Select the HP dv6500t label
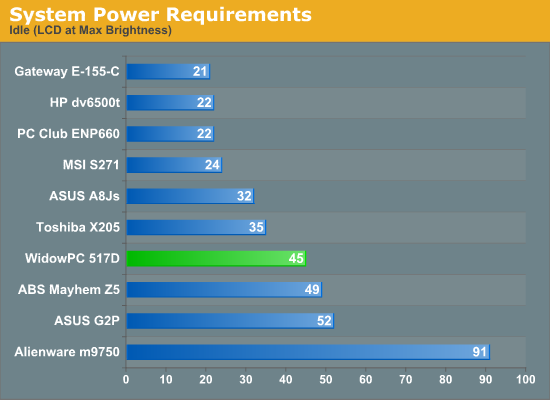 point(85,102)
